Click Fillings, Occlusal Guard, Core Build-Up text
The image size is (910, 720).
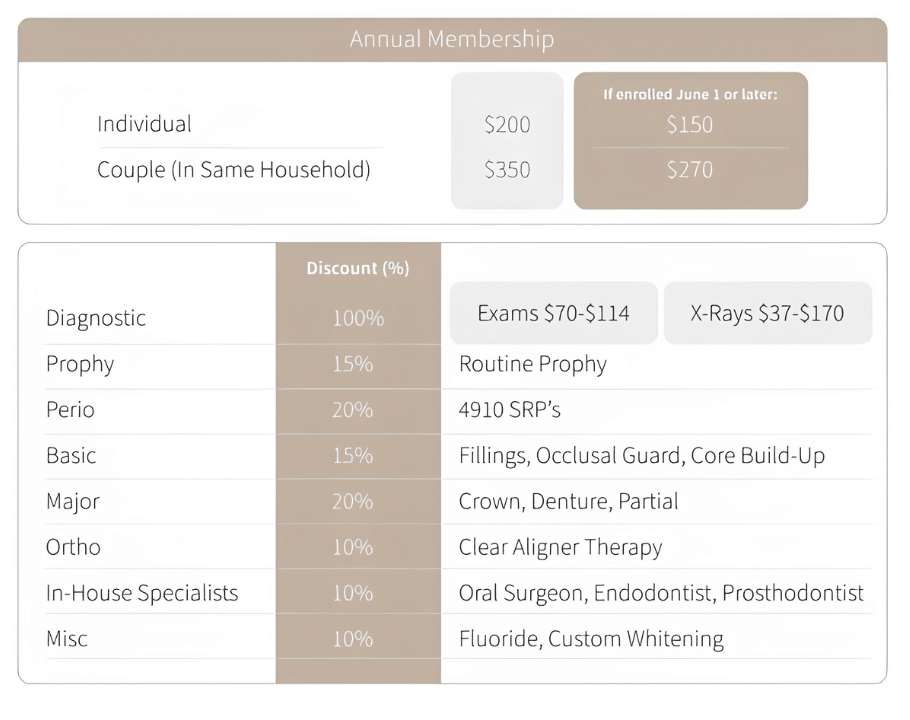click(641, 456)
